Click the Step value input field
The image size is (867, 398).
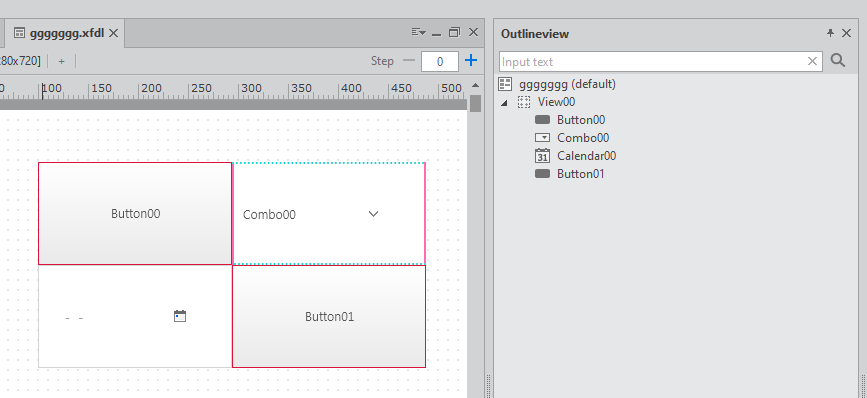[440, 61]
